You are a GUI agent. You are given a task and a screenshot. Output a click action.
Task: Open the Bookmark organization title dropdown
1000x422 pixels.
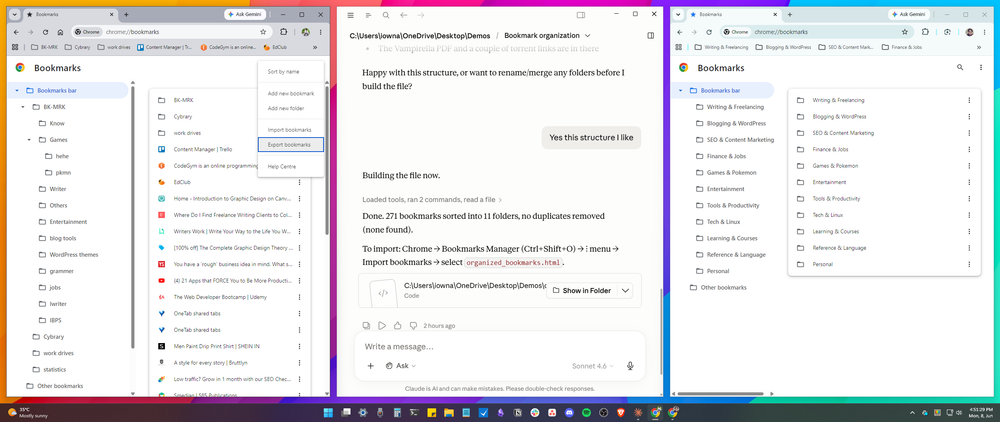point(587,36)
